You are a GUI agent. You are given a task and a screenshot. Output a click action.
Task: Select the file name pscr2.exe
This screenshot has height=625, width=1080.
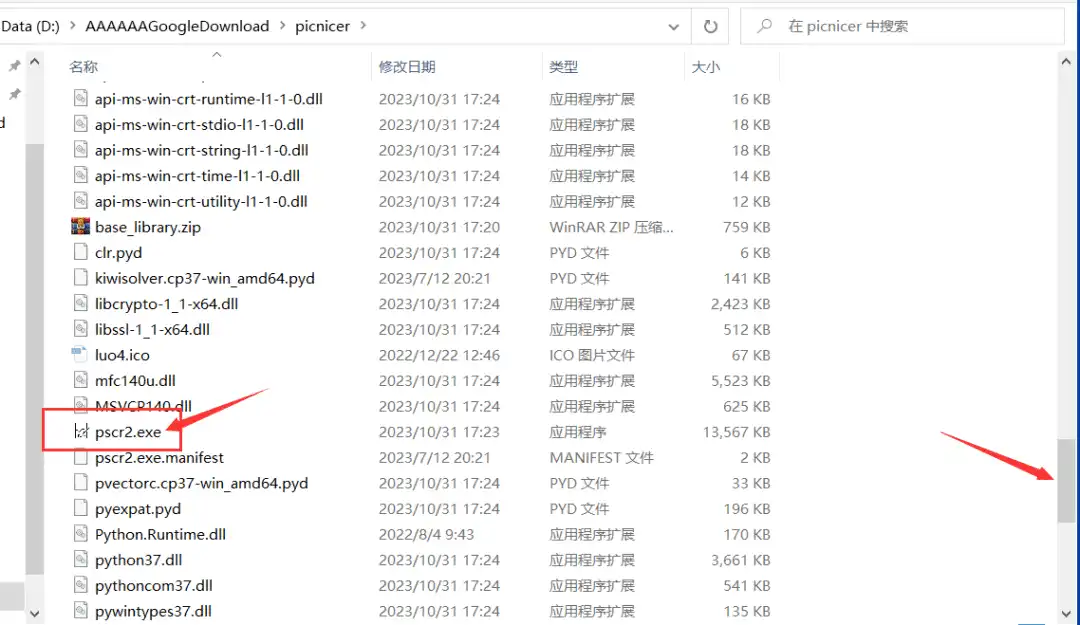tap(128, 432)
